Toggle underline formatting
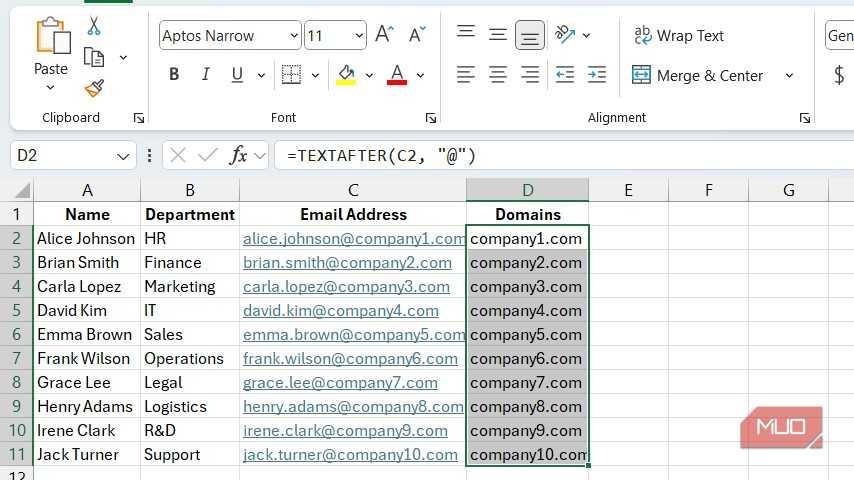Image resolution: width=854 pixels, height=480 pixels. click(x=237, y=75)
